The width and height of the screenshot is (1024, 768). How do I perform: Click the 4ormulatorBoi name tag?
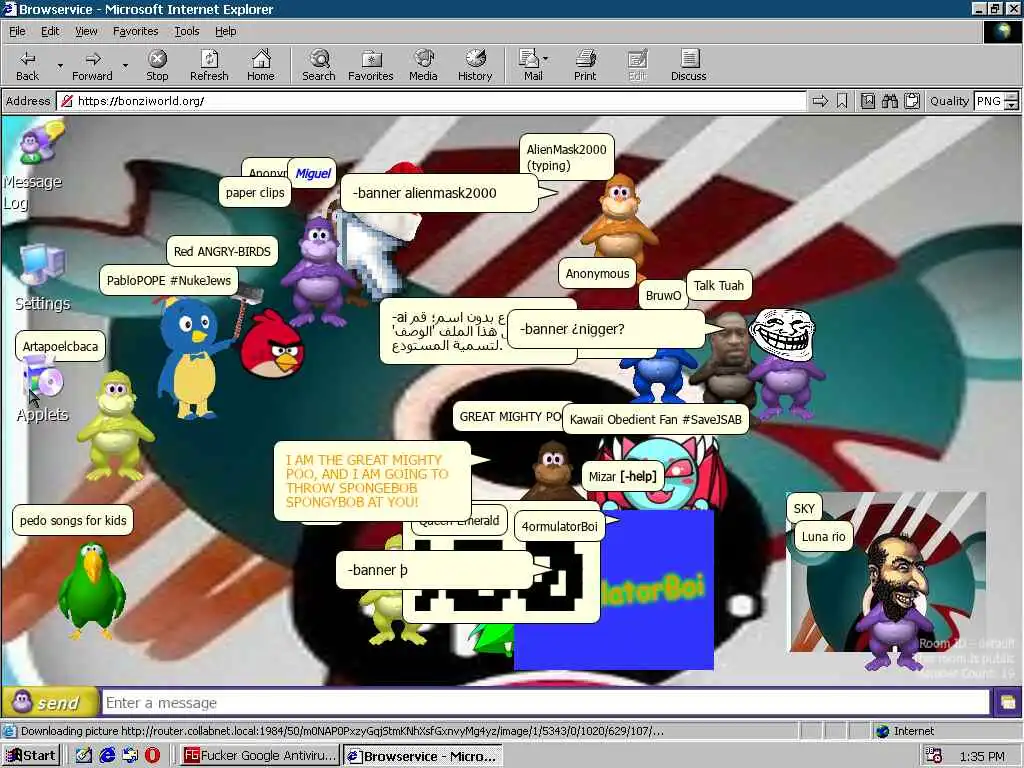click(x=560, y=526)
